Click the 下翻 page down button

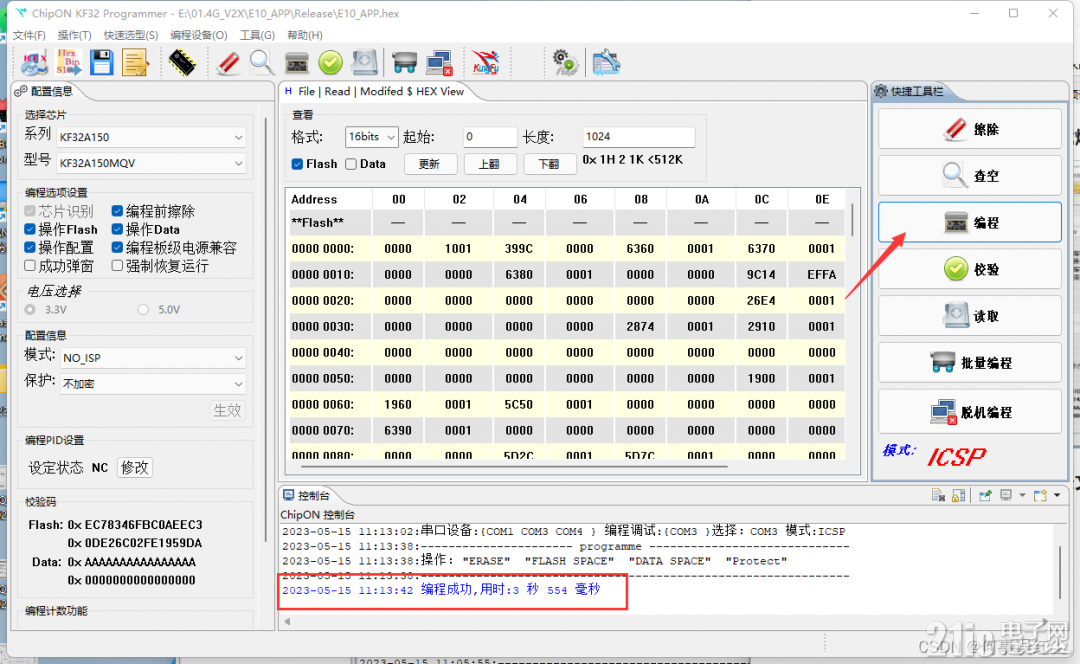click(x=549, y=164)
